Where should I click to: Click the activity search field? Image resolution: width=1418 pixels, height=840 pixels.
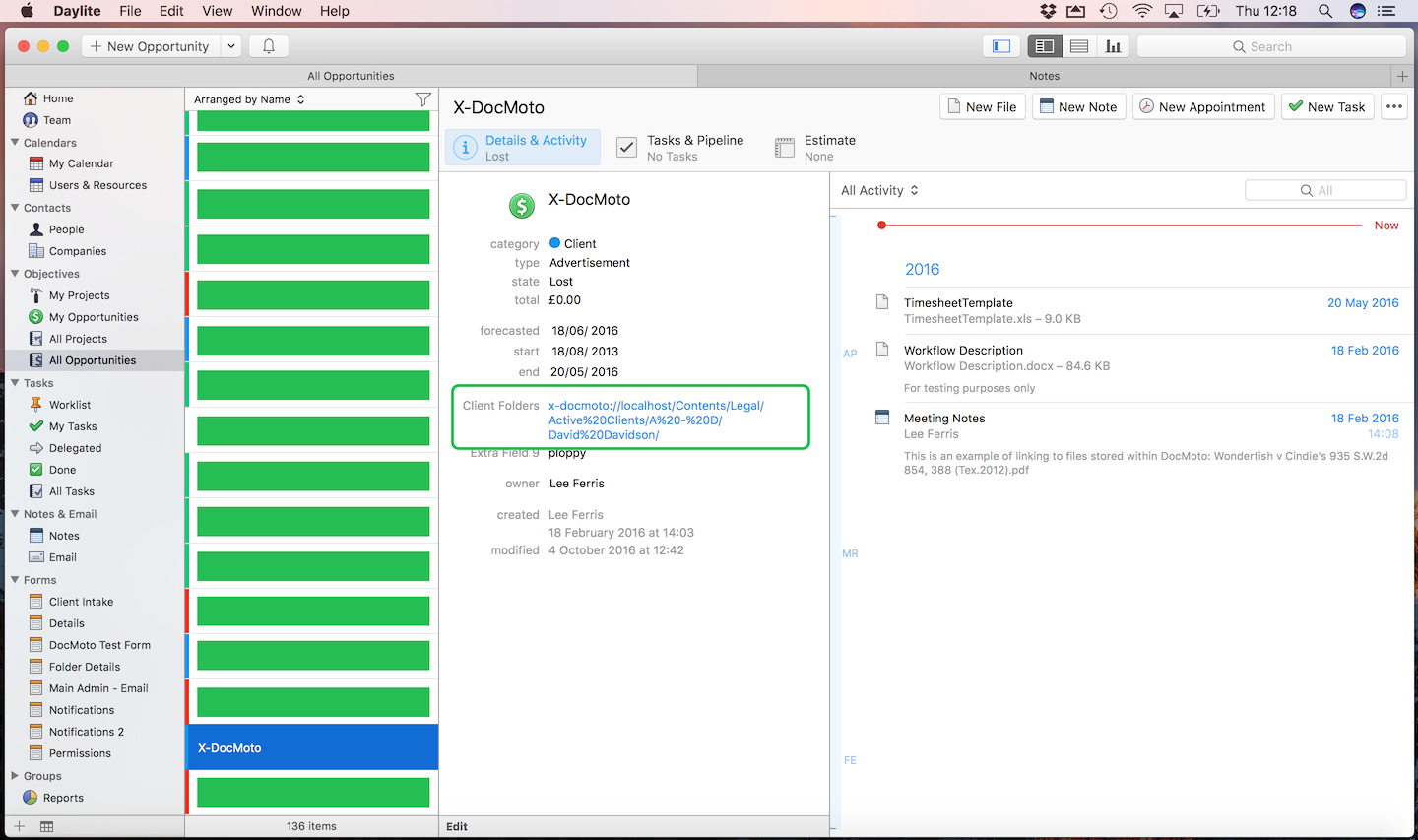[x=1324, y=191]
